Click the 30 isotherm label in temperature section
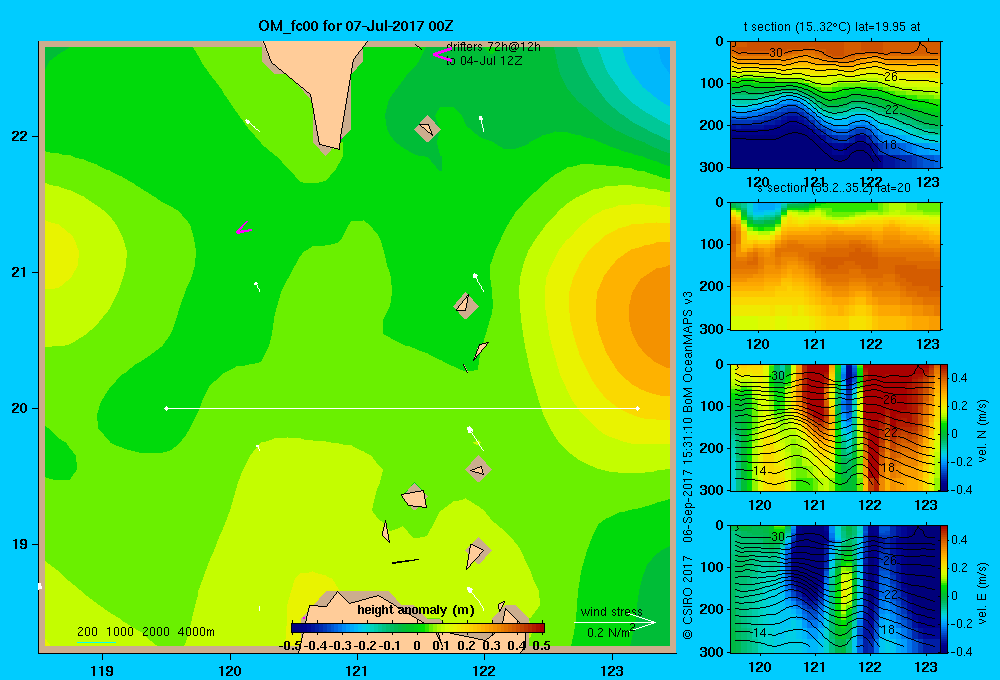This screenshot has height=680, width=1000. (776, 52)
